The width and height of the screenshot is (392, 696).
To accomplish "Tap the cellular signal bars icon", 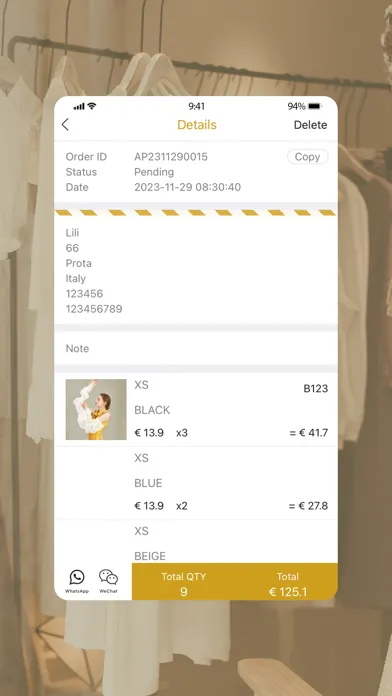I will tap(79, 107).
